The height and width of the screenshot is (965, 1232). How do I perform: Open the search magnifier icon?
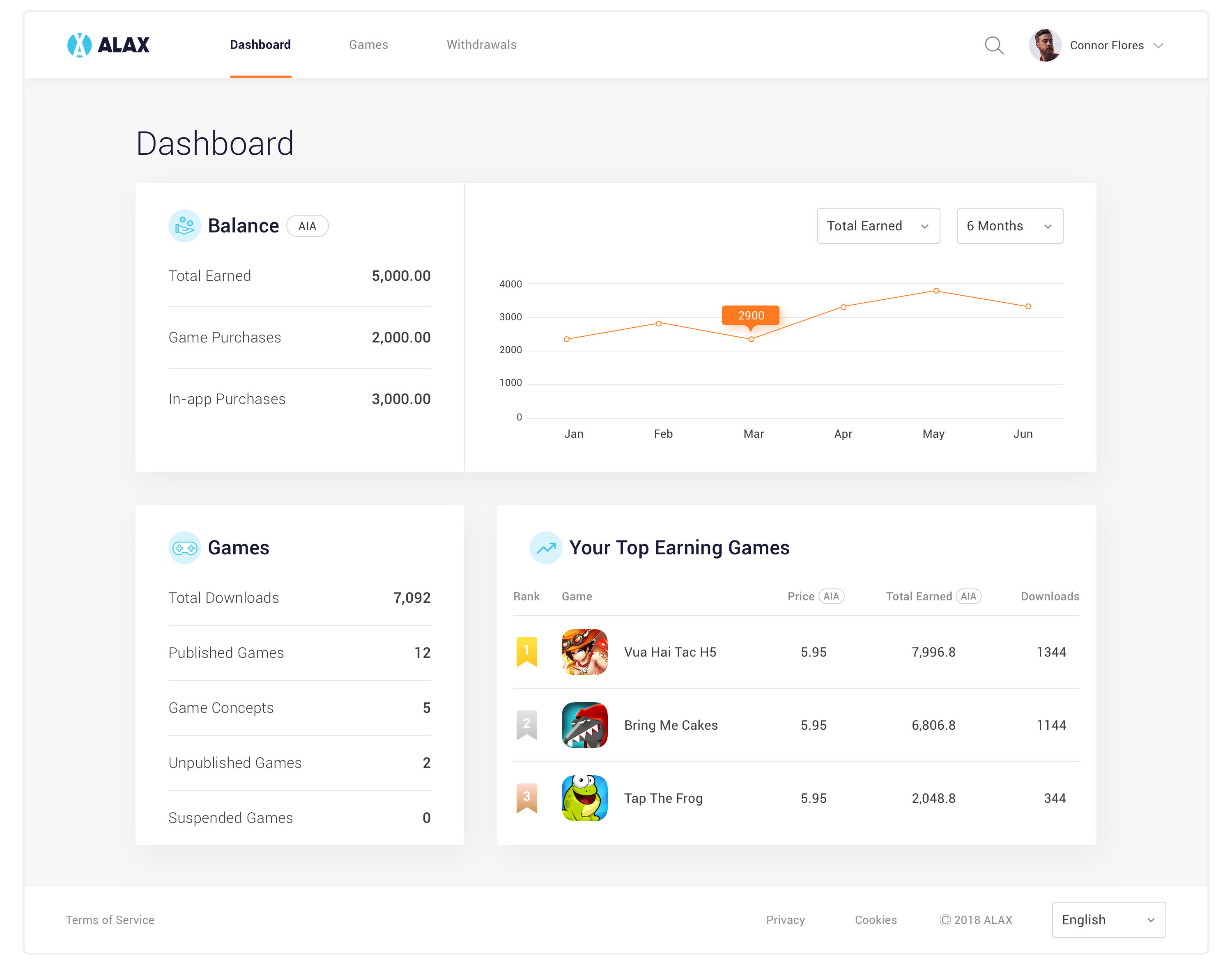tap(994, 45)
